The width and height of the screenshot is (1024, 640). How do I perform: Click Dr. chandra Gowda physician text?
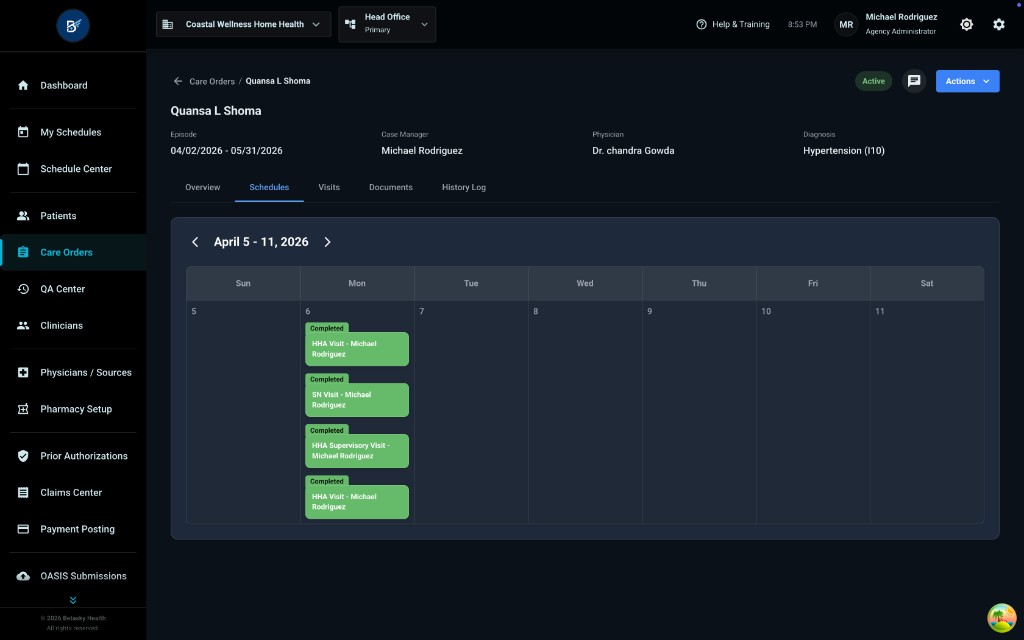(x=633, y=151)
